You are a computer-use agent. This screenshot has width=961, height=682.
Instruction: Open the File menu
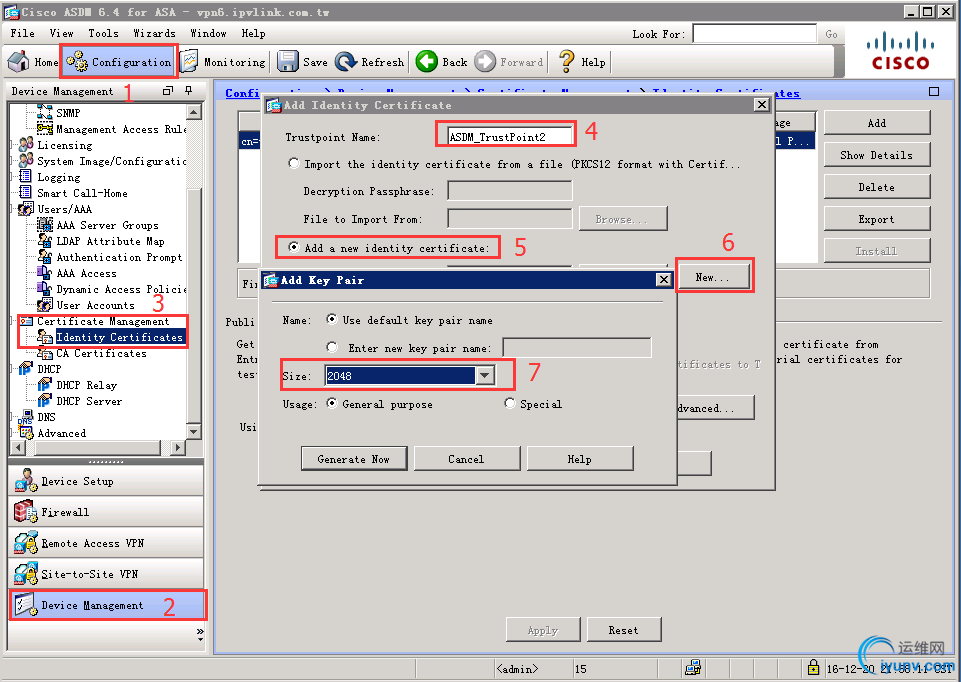(x=22, y=33)
